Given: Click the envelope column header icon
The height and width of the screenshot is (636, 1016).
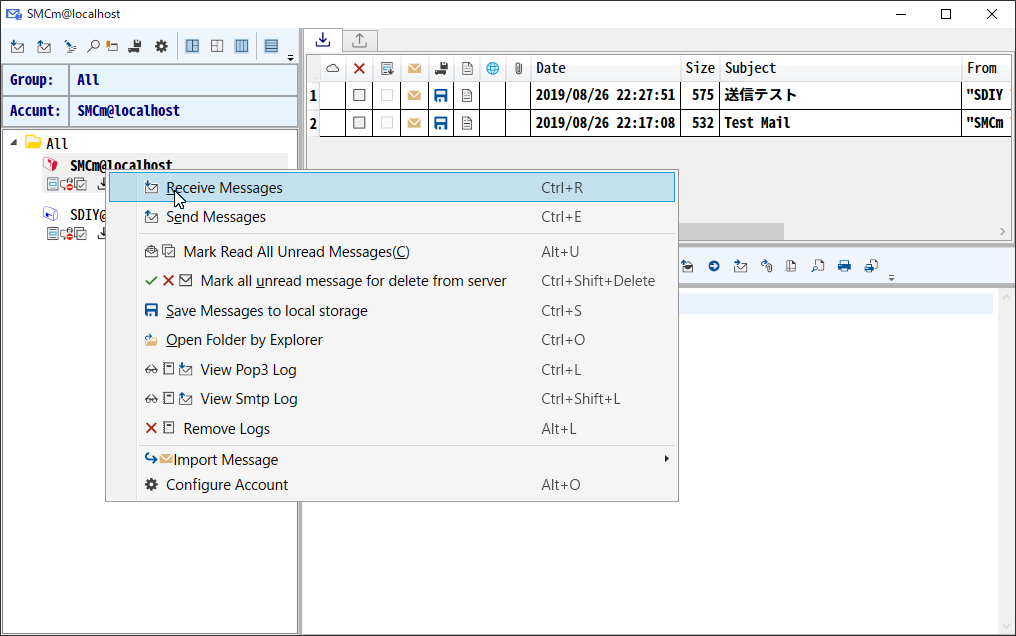Looking at the screenshot, I should point(415,68).
